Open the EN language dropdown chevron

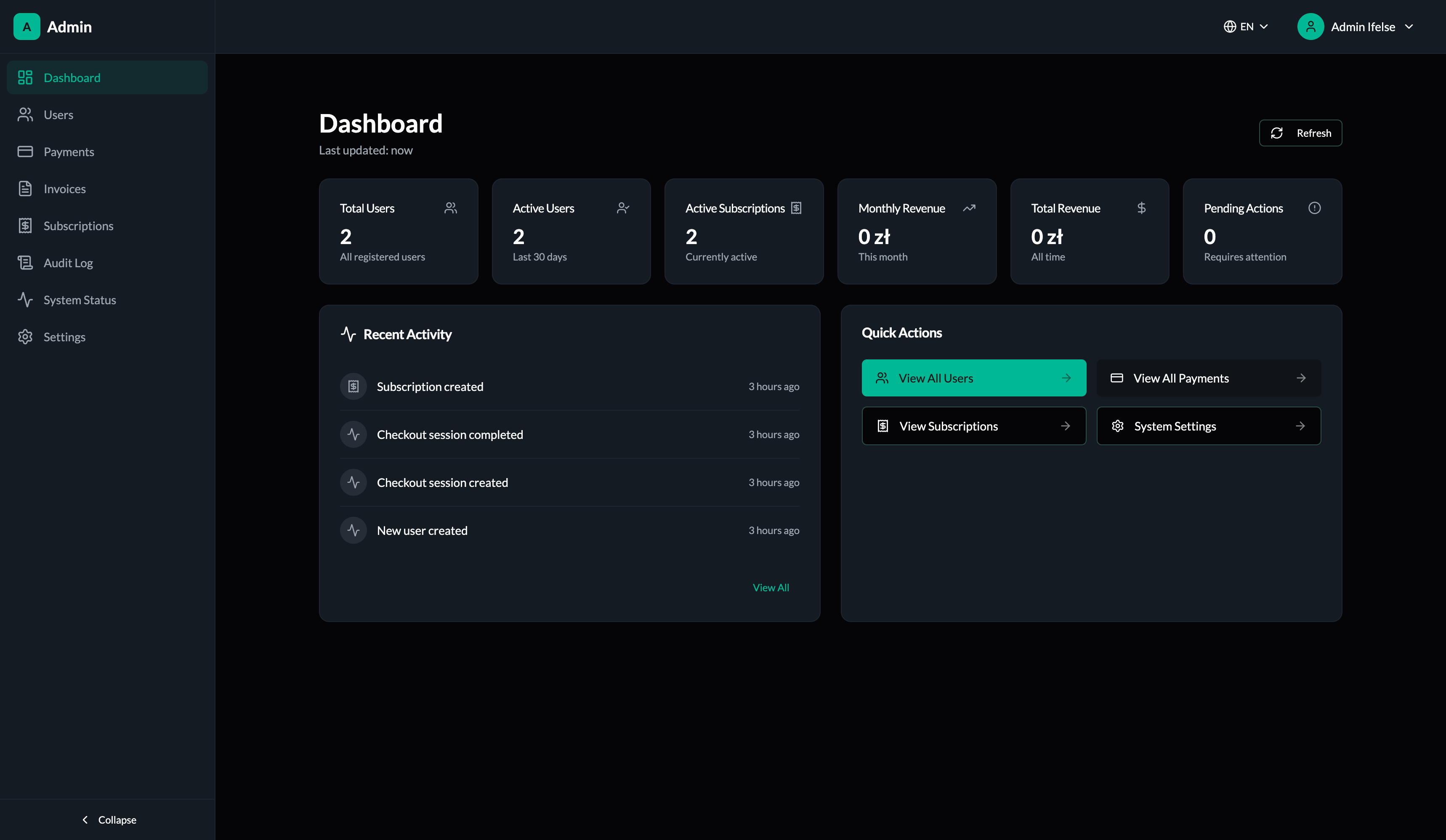pos(1264,27)
